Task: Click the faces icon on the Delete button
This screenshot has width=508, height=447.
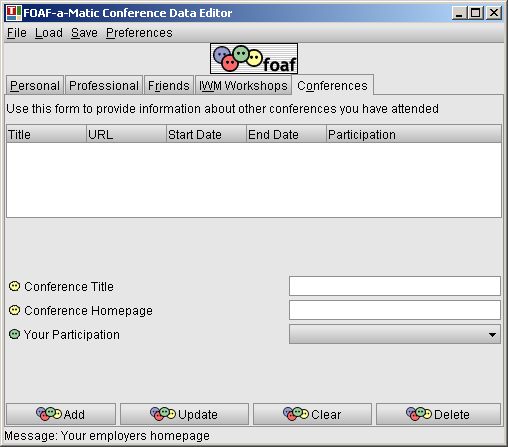Action: 419,414
